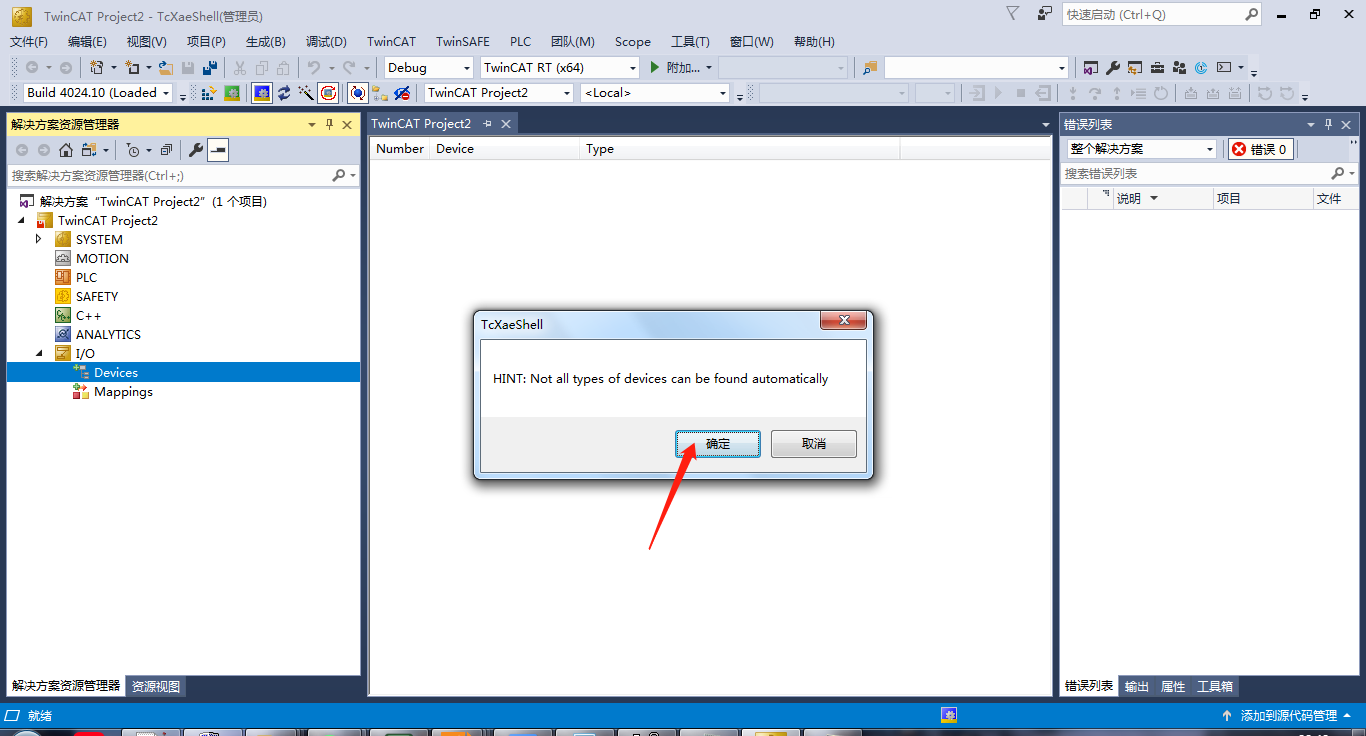This screenshot has height=736, width=1366.
Task: Switch to the 工具箱 tab
Action: 1215,686
